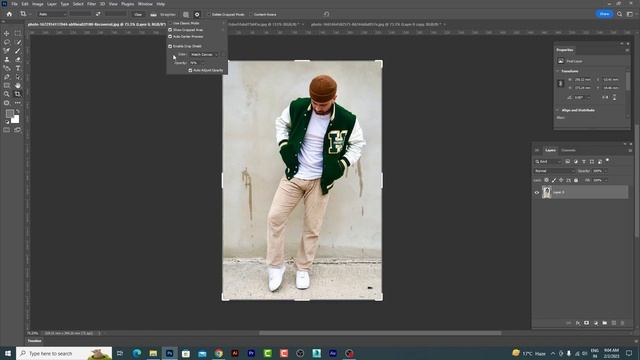The width and height of the screenshot is (640, 360).
Task: Open the rotation angle dropdown in Properties
Action: click(588, 98)
